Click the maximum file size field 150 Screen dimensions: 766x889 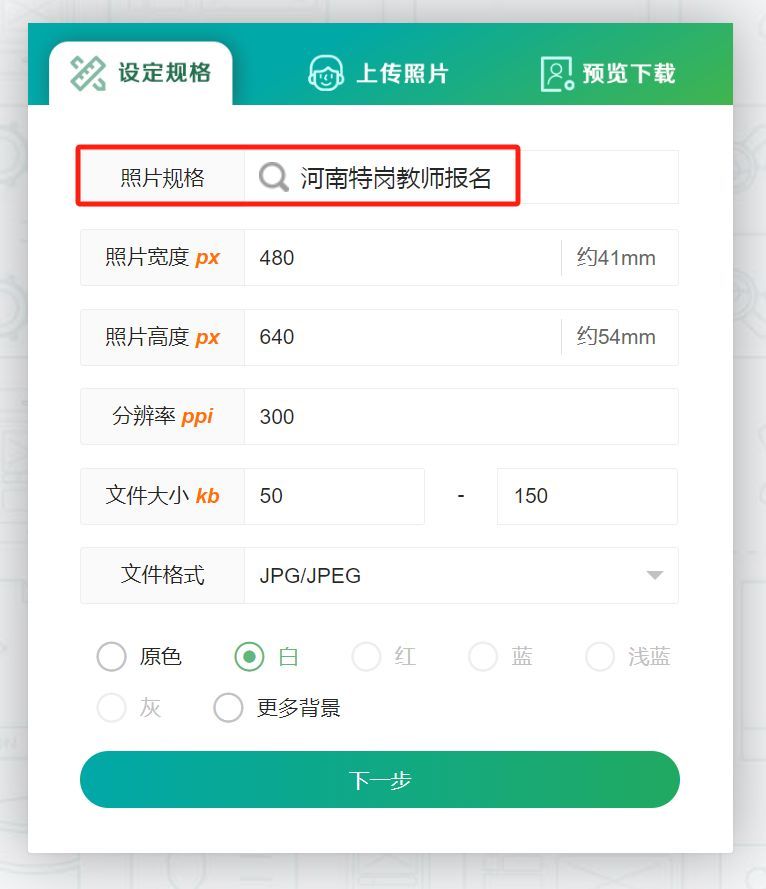[x=587, y=496]
